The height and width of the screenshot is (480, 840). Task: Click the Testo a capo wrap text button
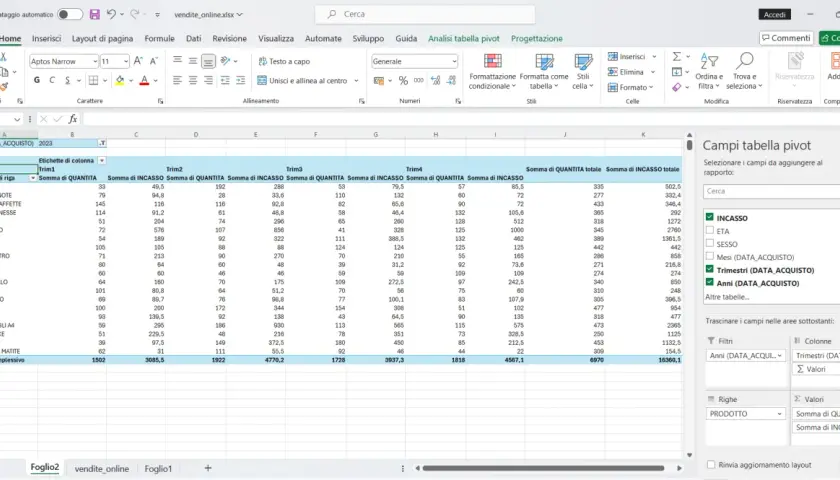pos(284,61)
